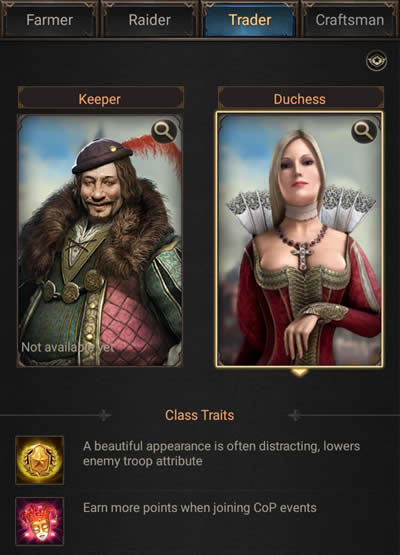The height and width of the screenshot is (555, 400).
Task: Magnify the Duchess portrait
Action: (364, 131)
